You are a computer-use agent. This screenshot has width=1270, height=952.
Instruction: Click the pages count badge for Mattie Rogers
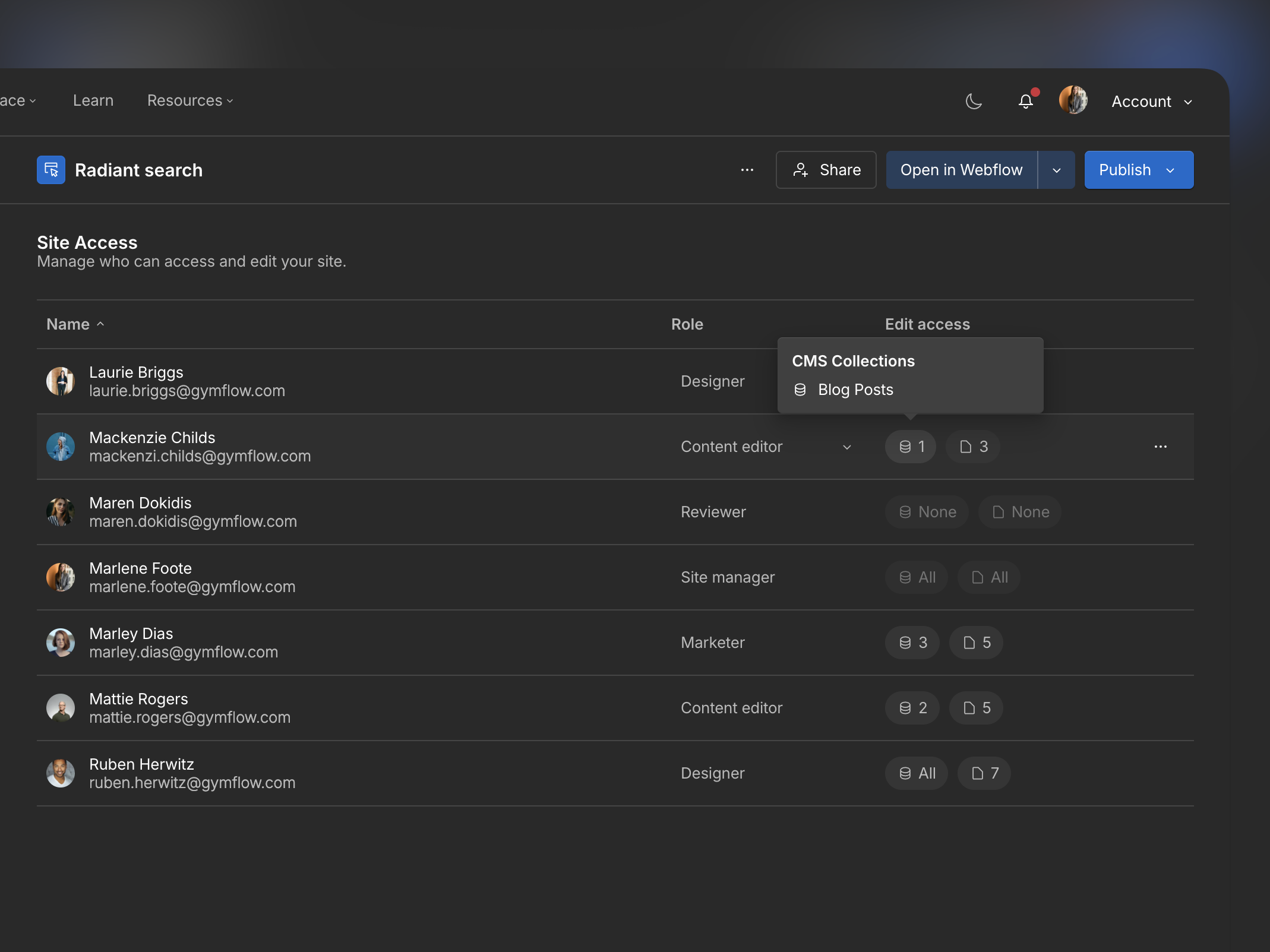pos(976,708)
